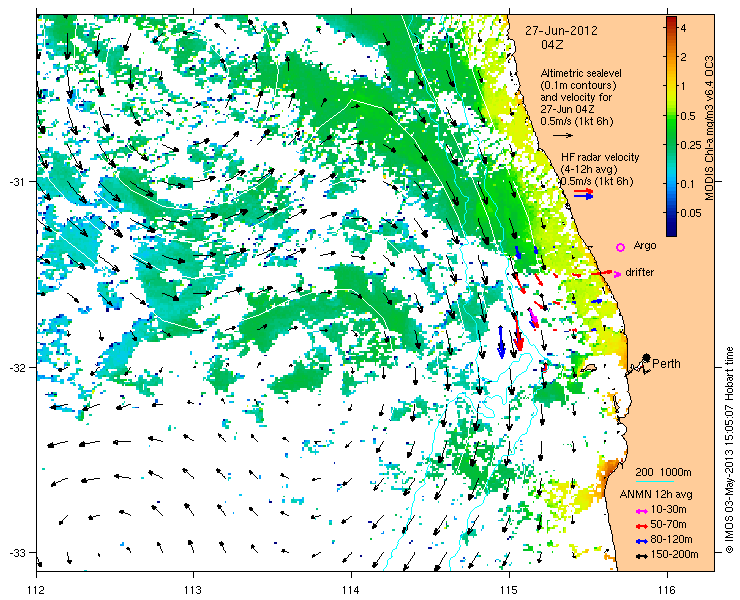Click the Argo legend label

pyautogui.click(x=645, y=246)
